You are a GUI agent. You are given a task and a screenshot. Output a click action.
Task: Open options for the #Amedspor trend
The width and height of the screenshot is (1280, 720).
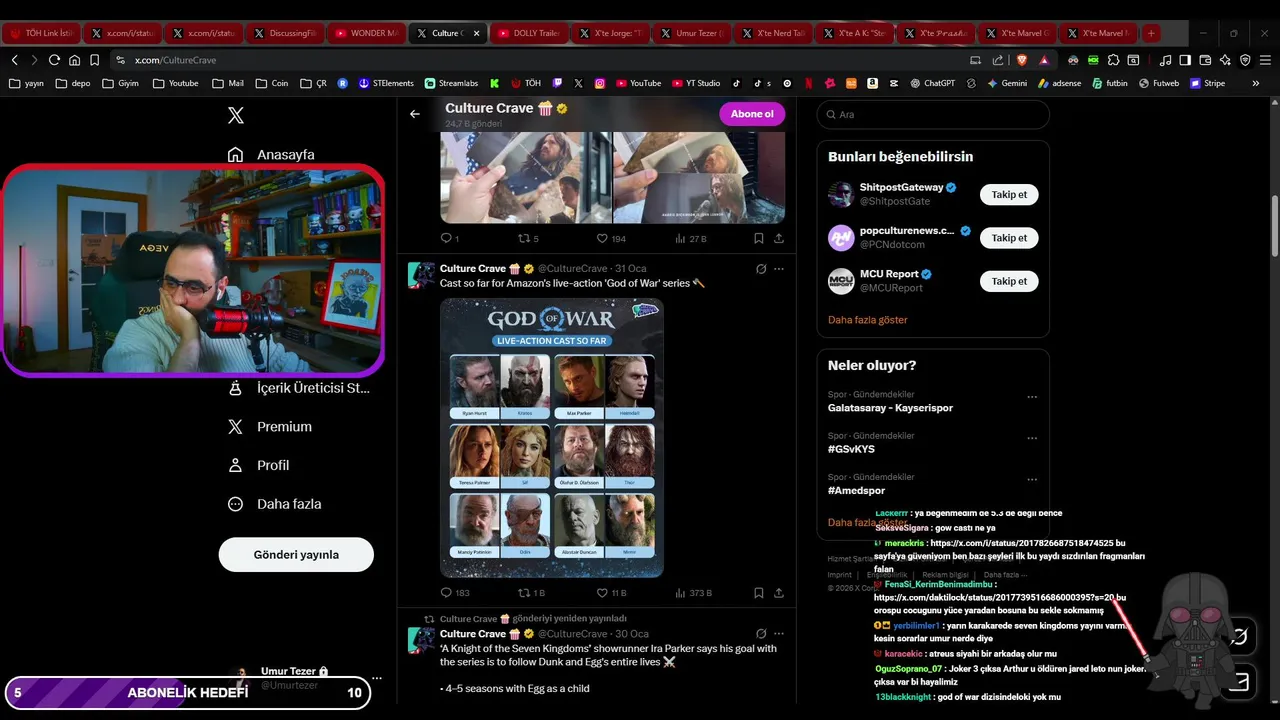1032,479
